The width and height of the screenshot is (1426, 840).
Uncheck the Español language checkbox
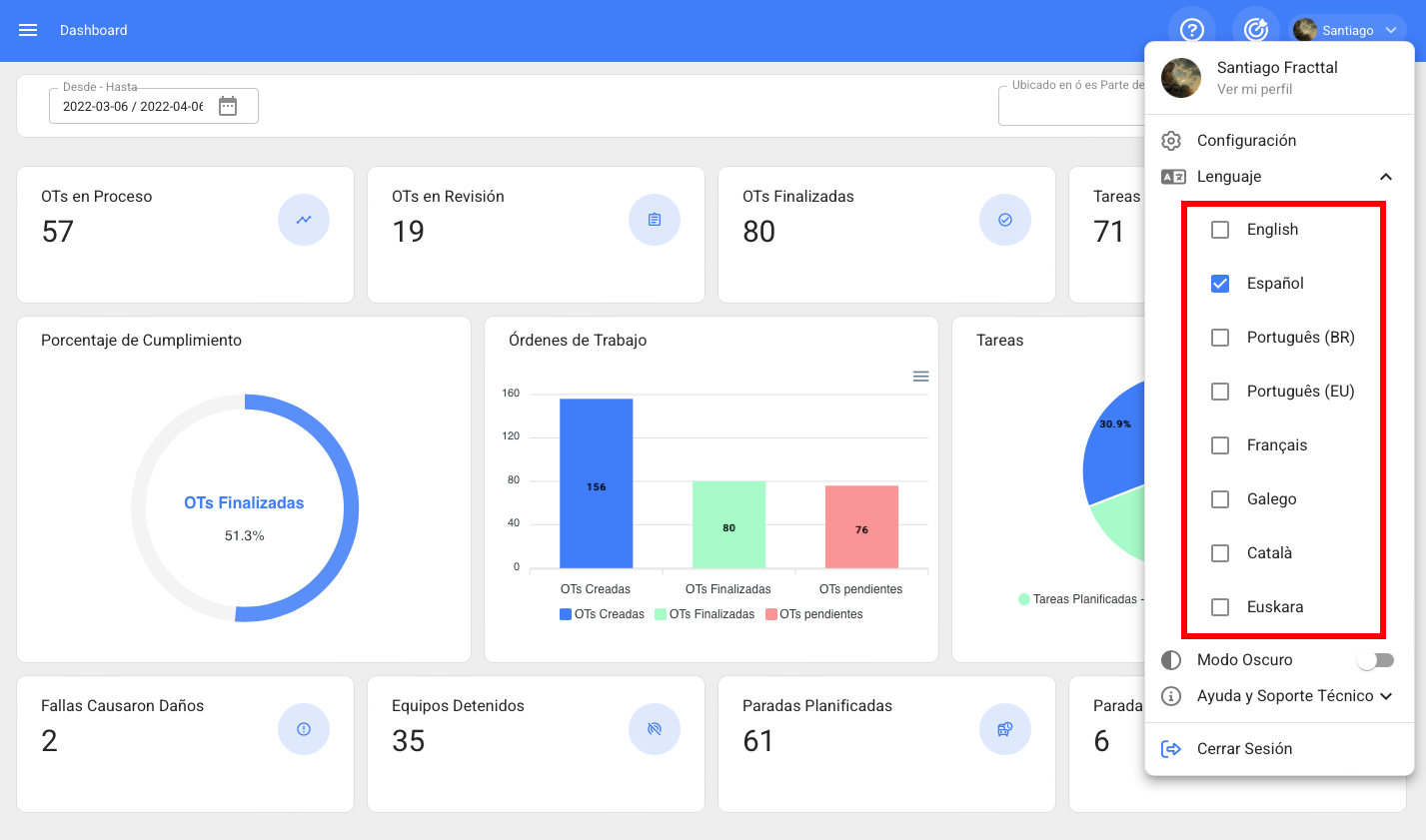coord(1220,284)
